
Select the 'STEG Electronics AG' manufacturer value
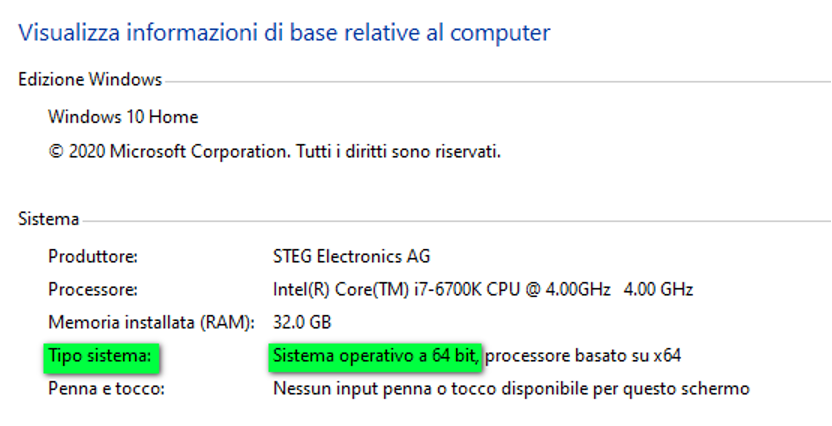[352, 256]
